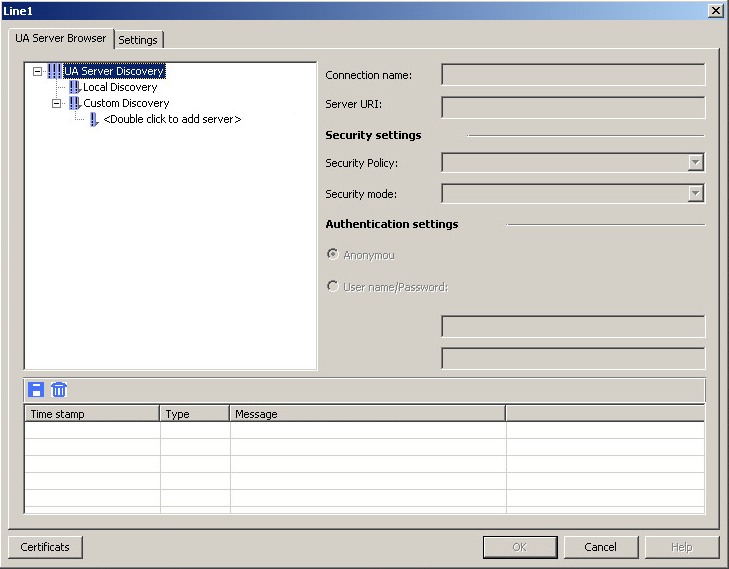This screenshot has width=729, height=569.
Task: Click the Custom Discovery node icon
Action: coord(74,103)
